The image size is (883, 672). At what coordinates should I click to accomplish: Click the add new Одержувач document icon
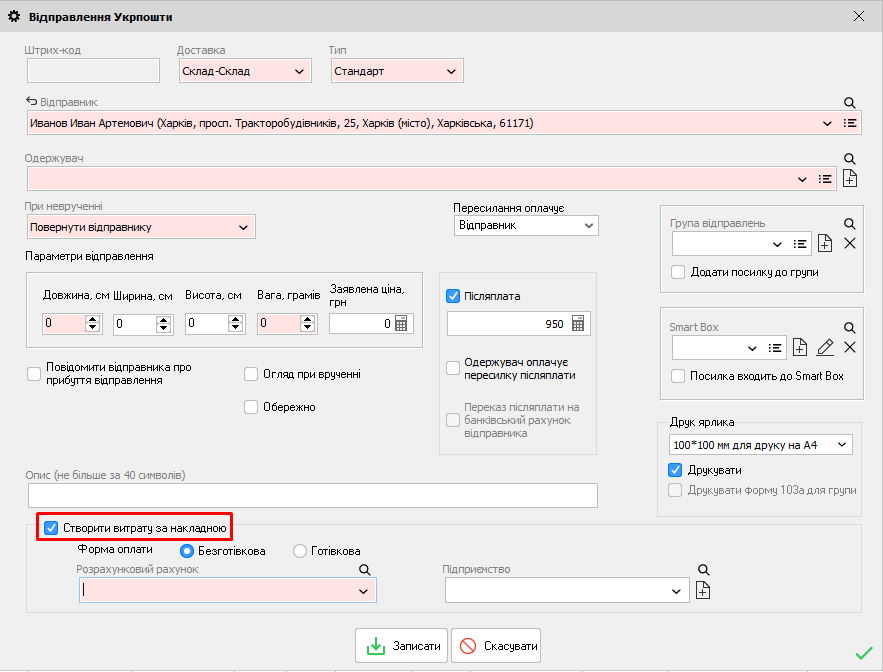point(850,179)
